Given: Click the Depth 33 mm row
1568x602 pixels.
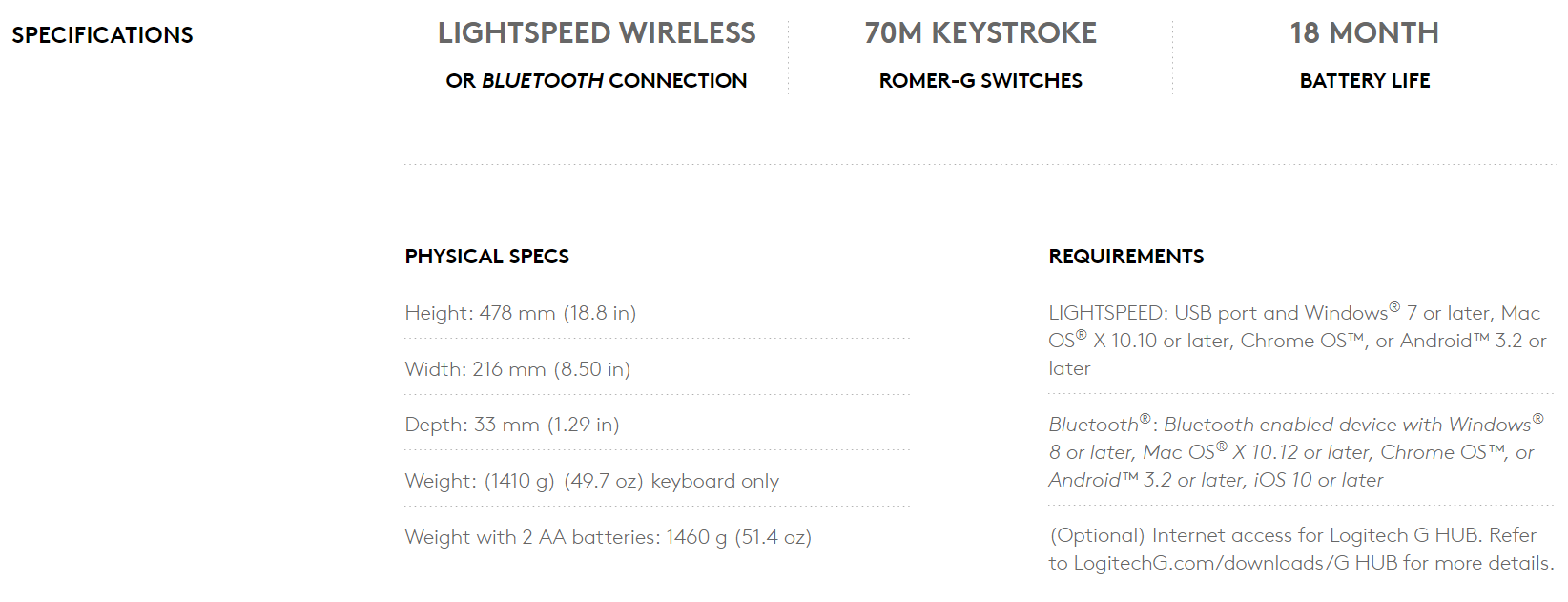Looking at the screenshot, I should pyautogui.click(x=511, y=425).
